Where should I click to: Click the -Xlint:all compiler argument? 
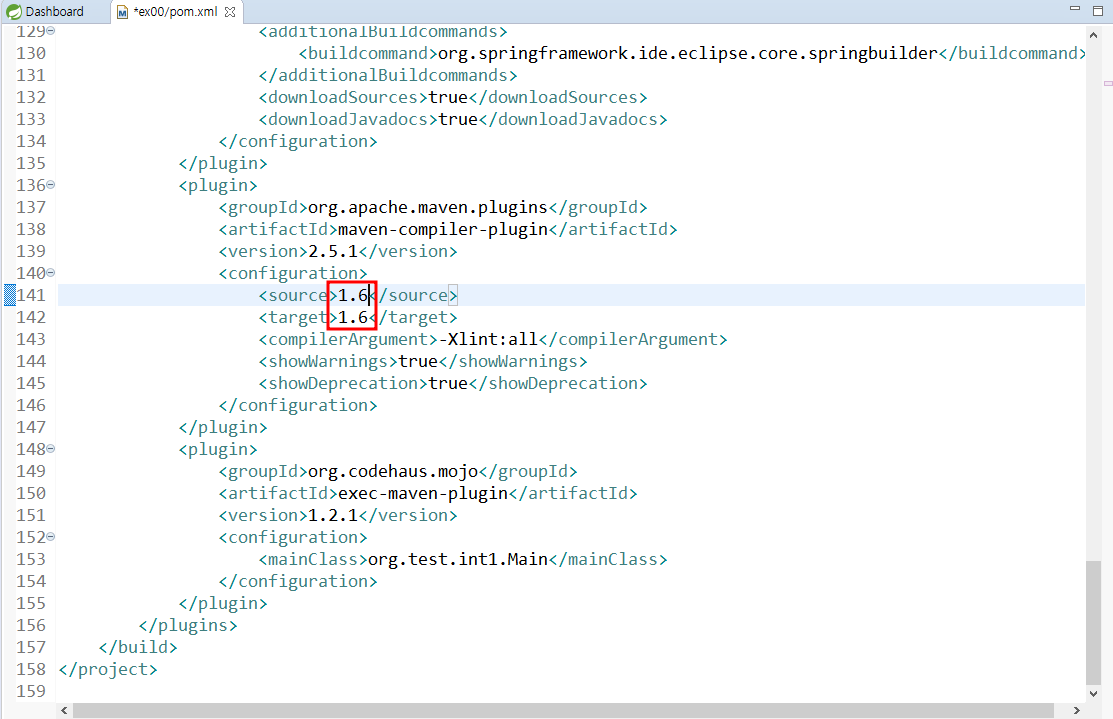coord(488,339)
